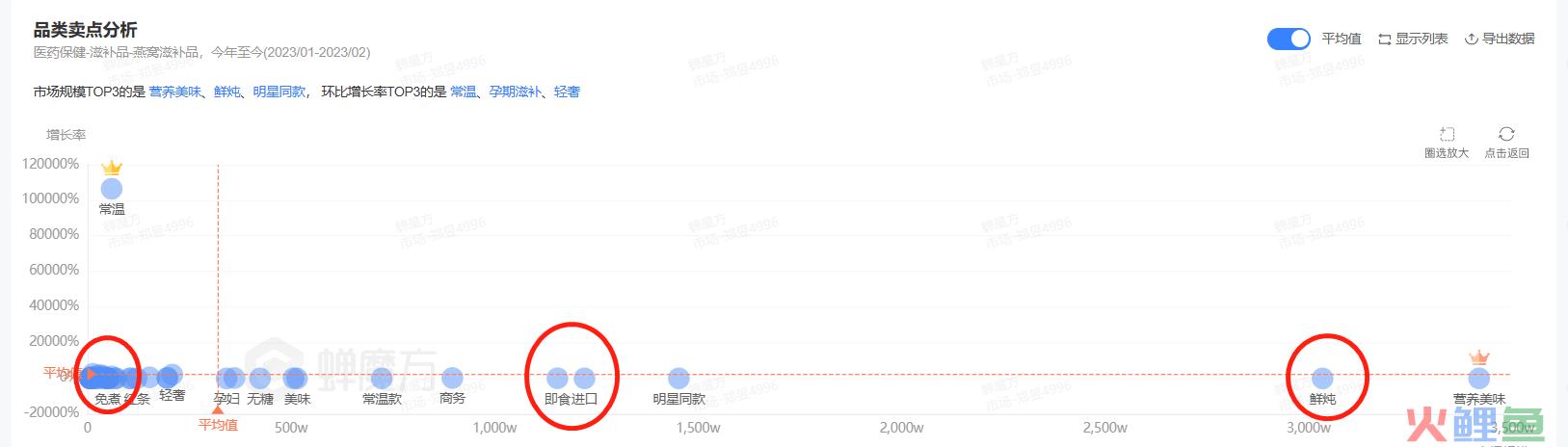Viewport: 1568px width, 447px height.
Task: Open the 明星同款 link in summary
Action: point(279,92)
